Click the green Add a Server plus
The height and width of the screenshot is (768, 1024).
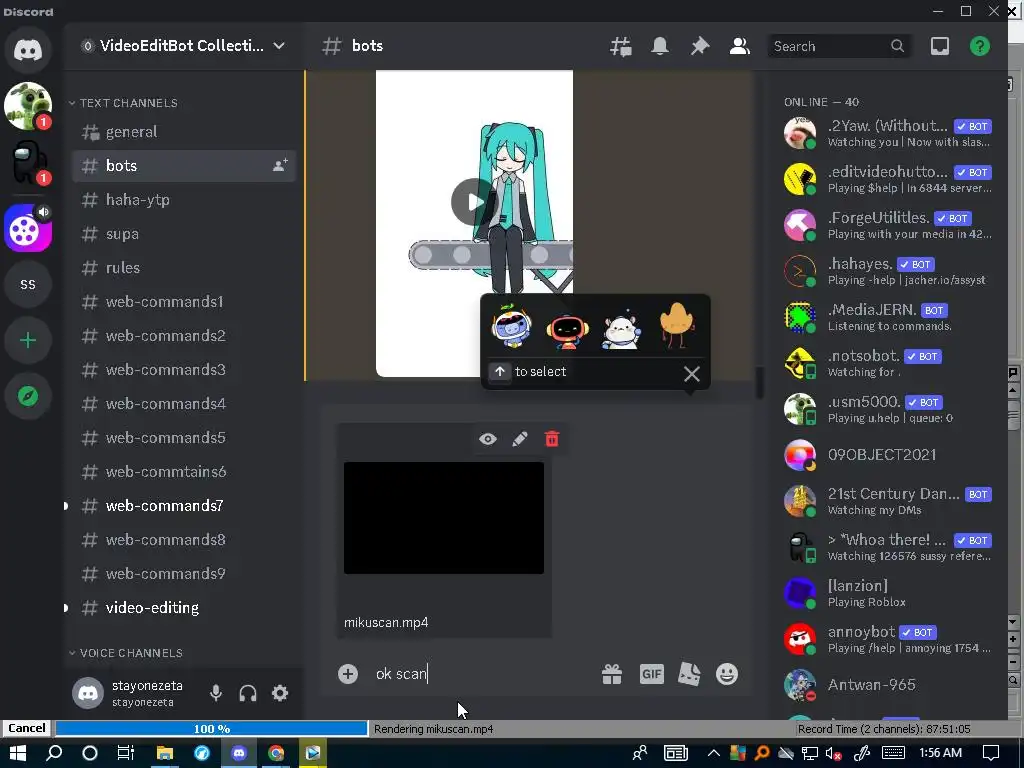pyautogui.click(x=28, y=340)
